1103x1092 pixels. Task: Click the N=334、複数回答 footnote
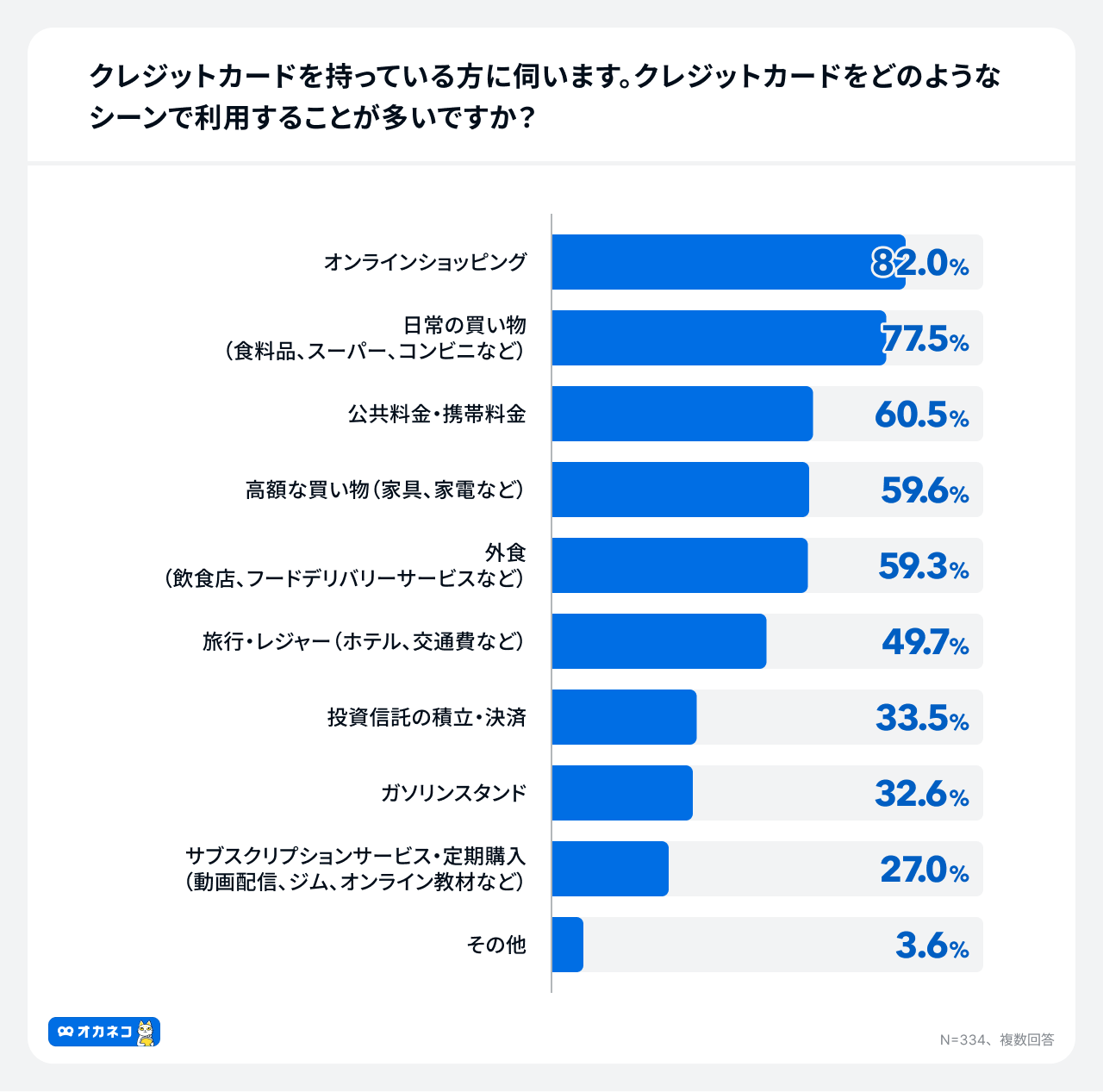[997, 1039]
